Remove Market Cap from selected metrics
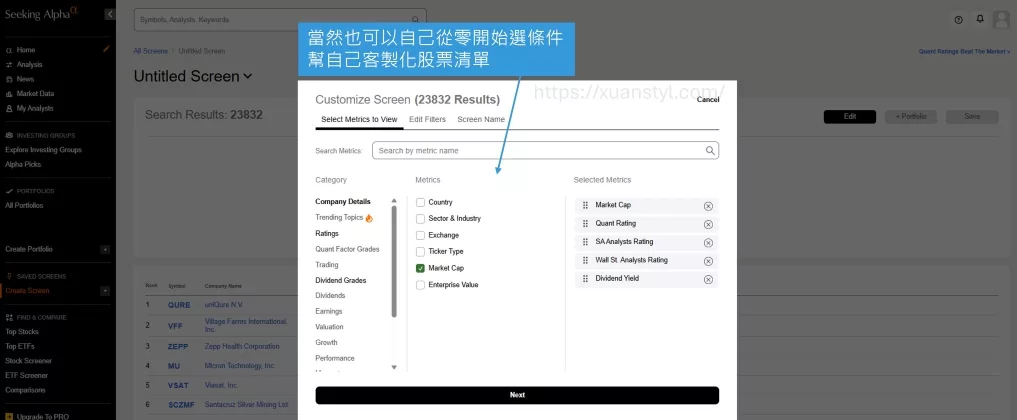This screenshot has height=420, width=1017. pyautogui.click(x=708, y=206)
